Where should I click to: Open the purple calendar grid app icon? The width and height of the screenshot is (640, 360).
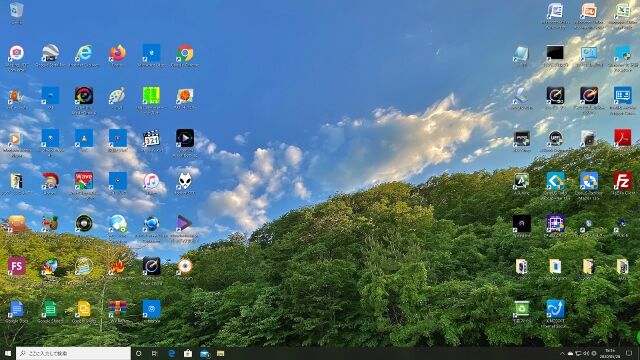555,223
